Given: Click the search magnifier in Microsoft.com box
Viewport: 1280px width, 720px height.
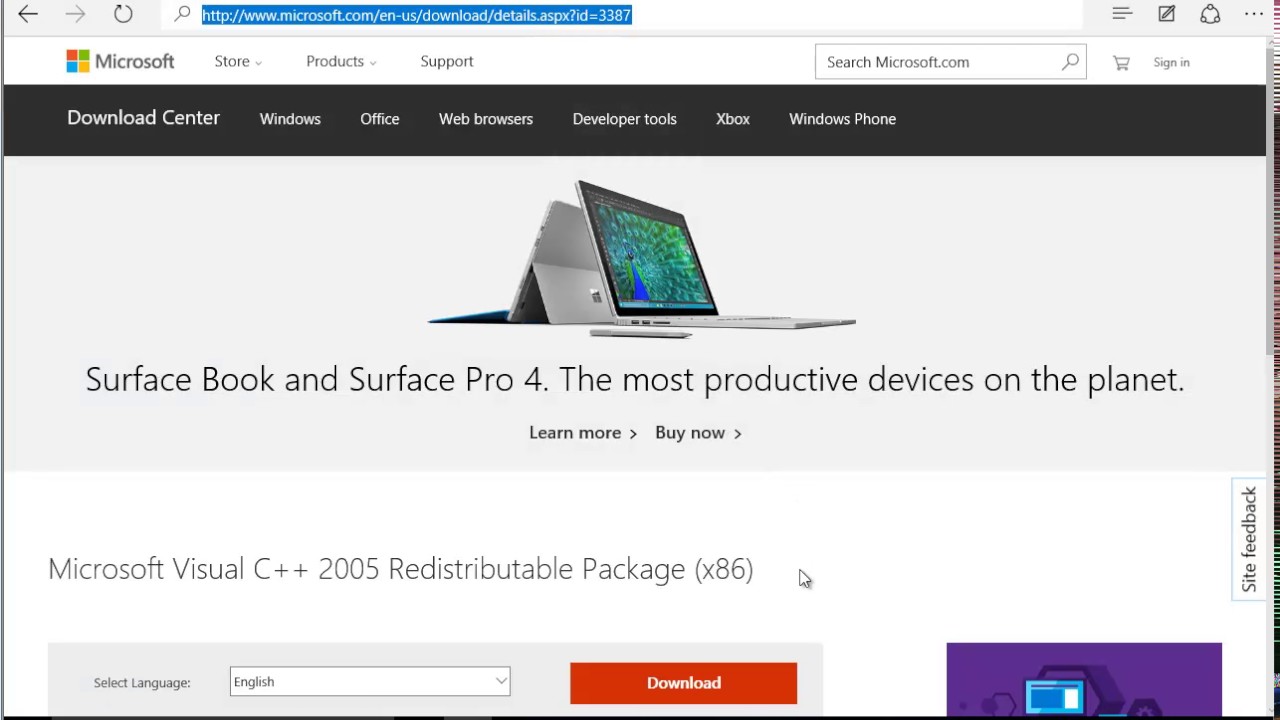Looking at the screenshot, I should pyautogui.click(x=1070, y=61).
